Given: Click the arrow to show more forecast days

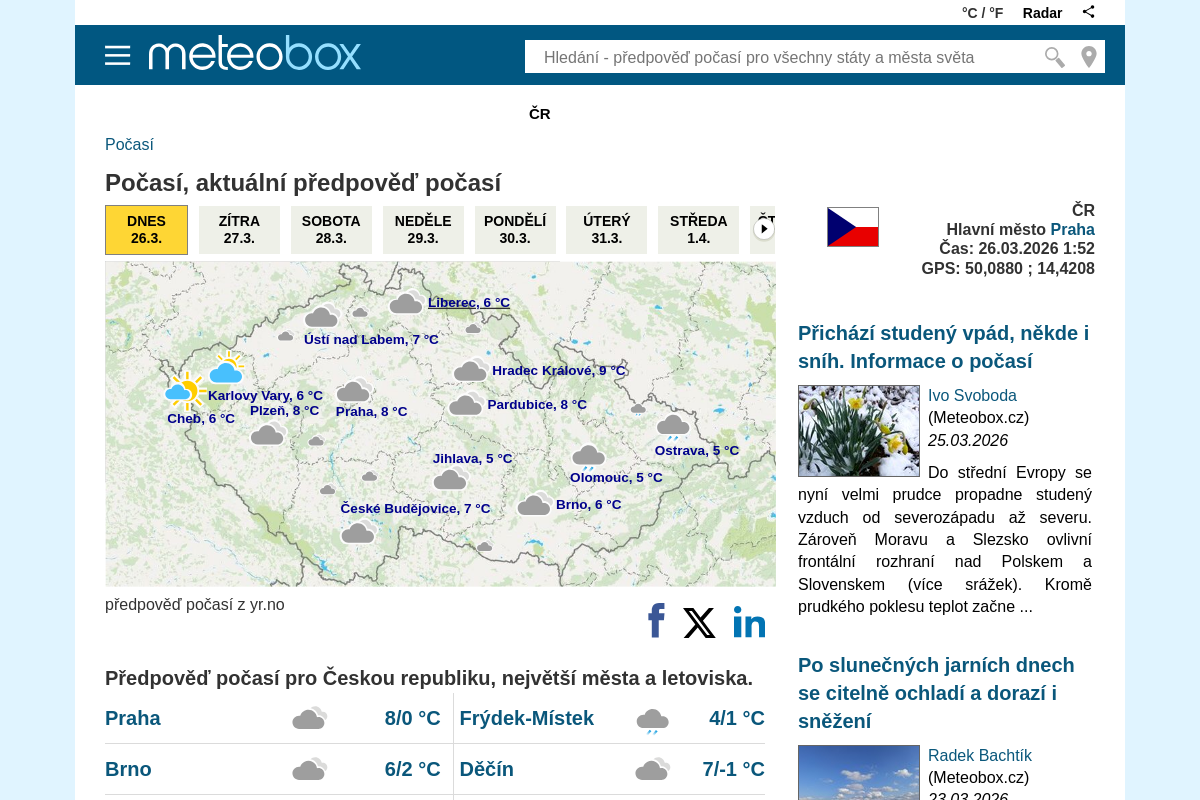Looking at the screenshot, I should point(763,228).
